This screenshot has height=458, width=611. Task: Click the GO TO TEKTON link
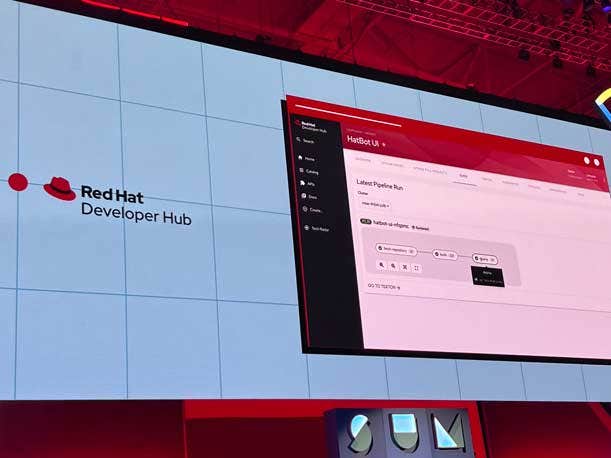384,287
